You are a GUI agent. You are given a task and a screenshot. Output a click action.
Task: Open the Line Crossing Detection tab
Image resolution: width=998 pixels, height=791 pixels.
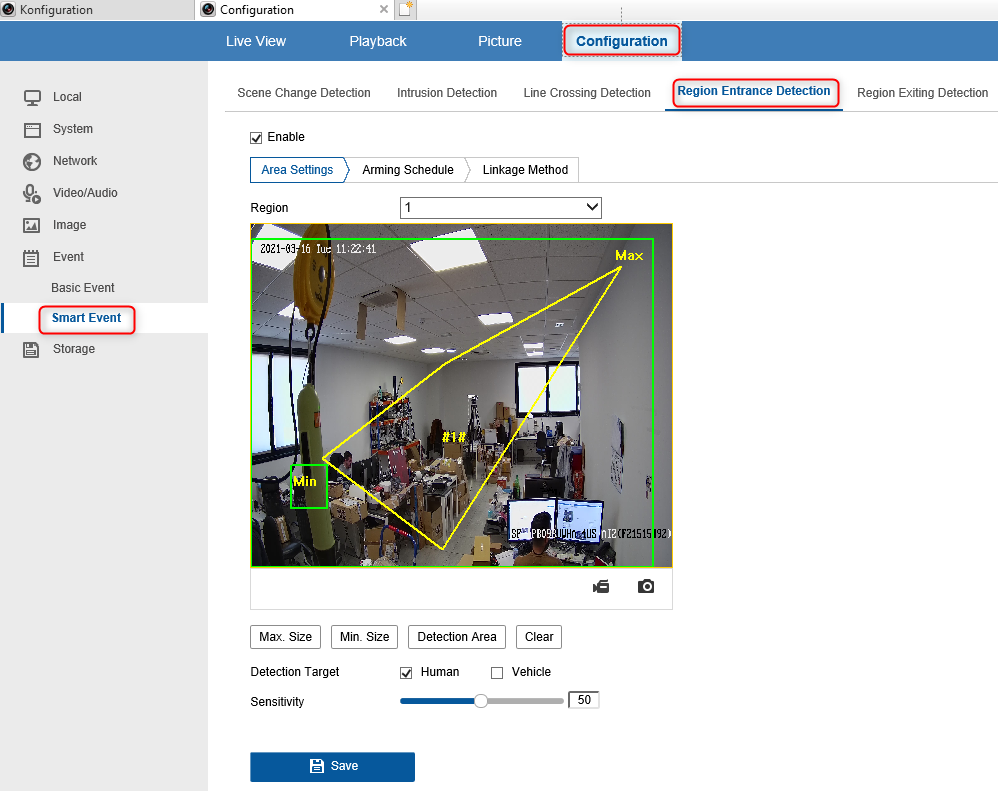(587, 93)
